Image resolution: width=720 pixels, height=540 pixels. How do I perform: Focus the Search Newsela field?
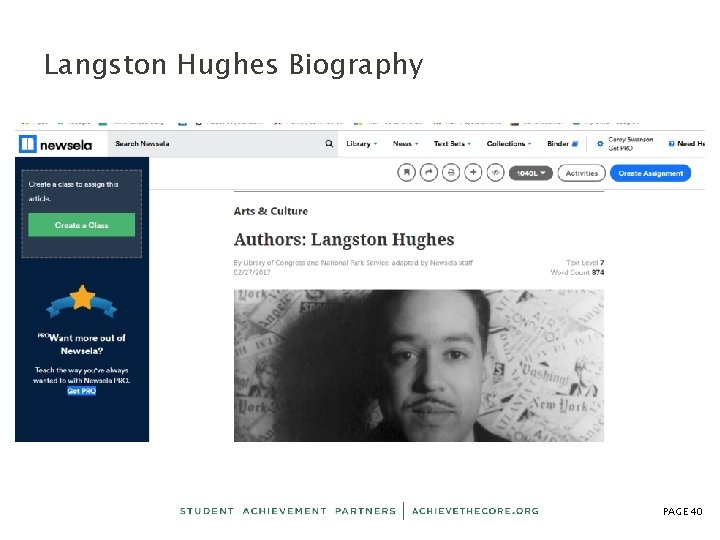(x=223, y=144)
